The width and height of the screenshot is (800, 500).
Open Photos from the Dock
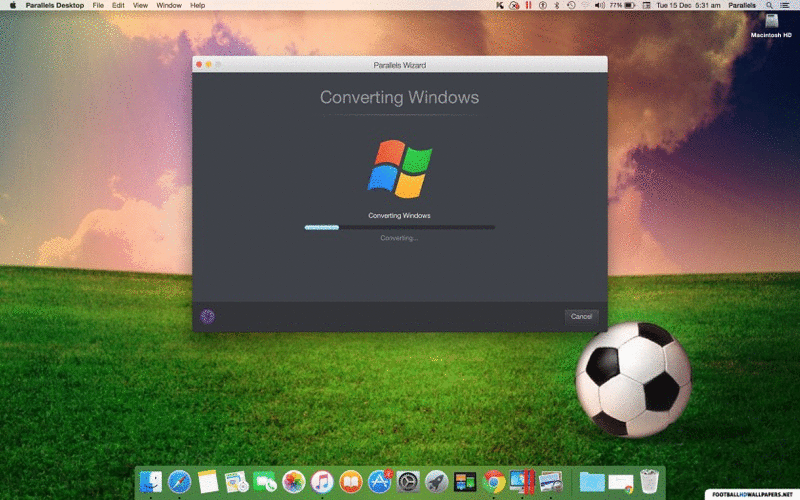(293, 482)
